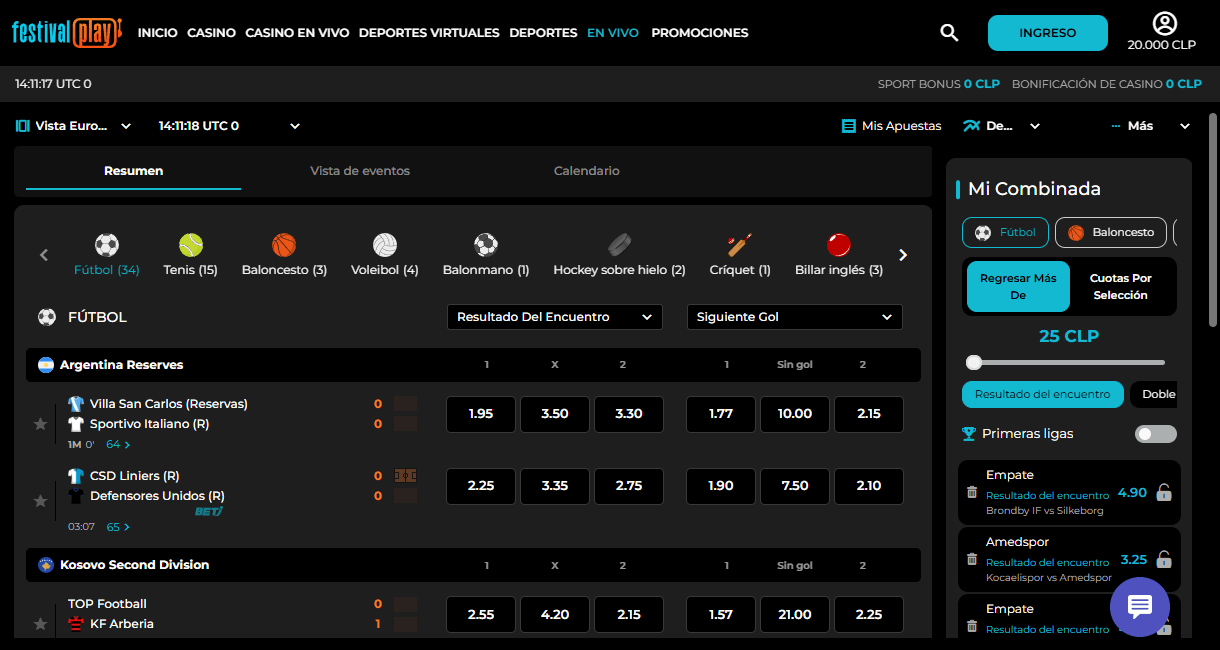Screen dimensions: 1220x650
Task: Favorite the Villa San Carlos match star
Action: [x=40, y=424]
